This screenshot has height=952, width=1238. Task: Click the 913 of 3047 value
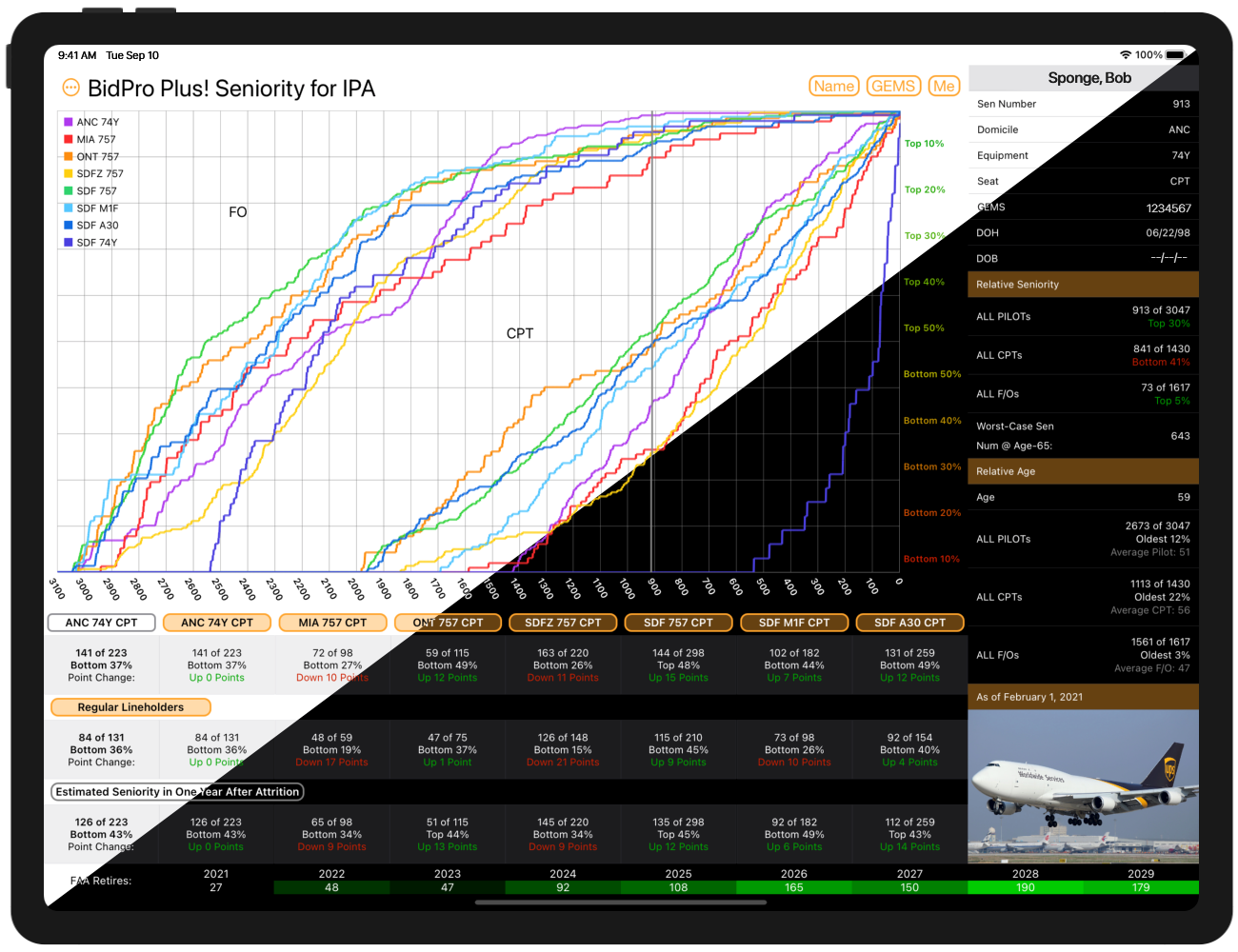pyautogui.click(x=1161, y=310)
